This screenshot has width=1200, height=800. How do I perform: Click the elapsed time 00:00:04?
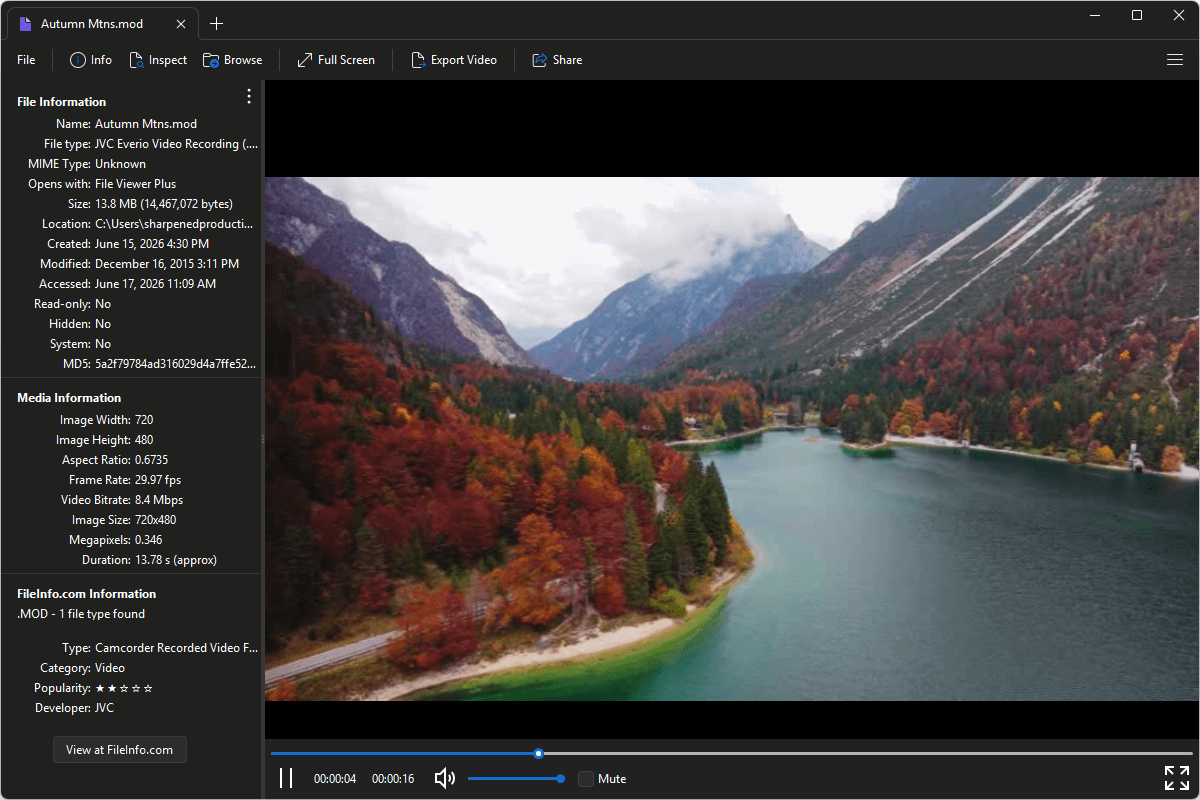click(335, 779)
